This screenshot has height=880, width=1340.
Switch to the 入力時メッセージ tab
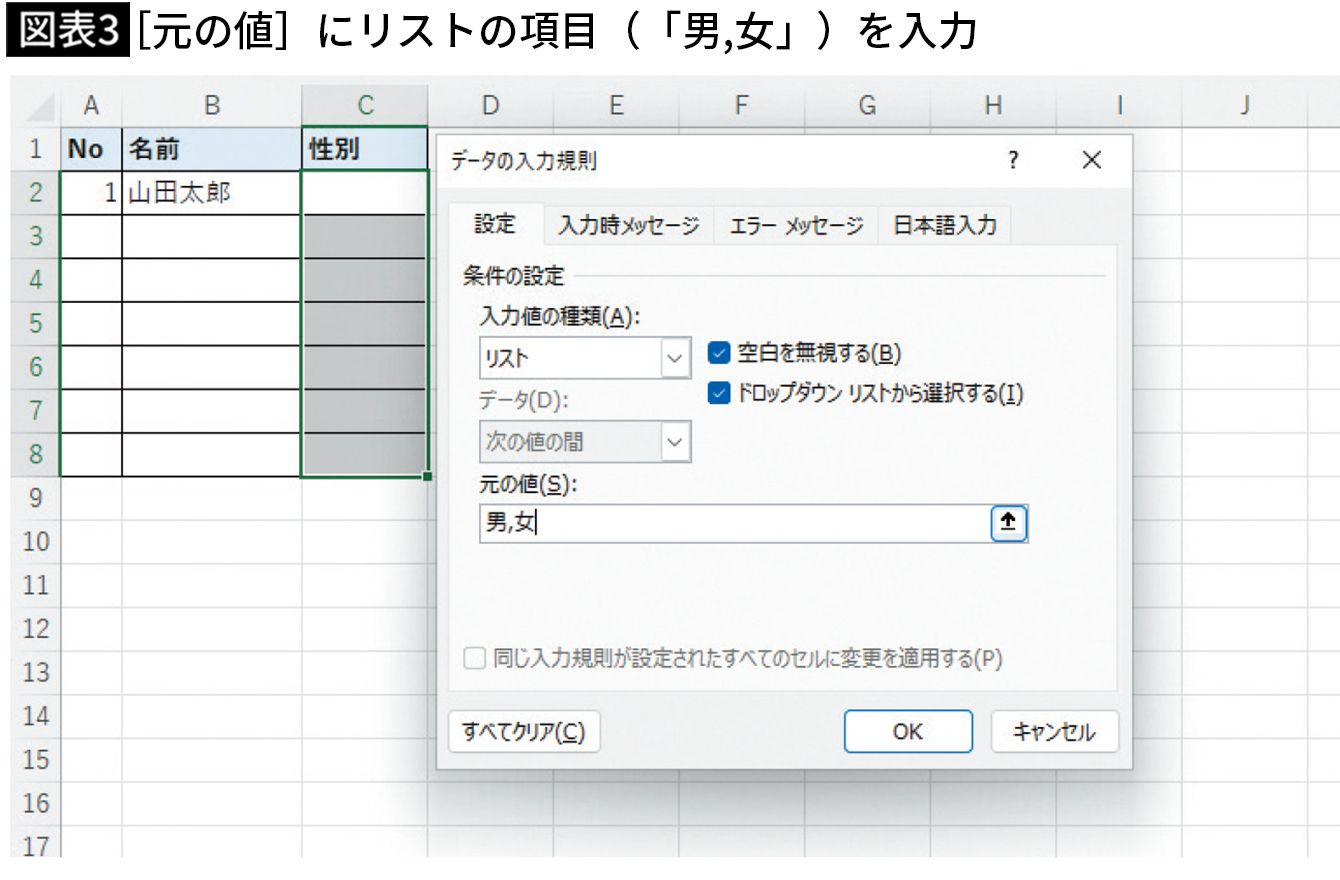628,225
